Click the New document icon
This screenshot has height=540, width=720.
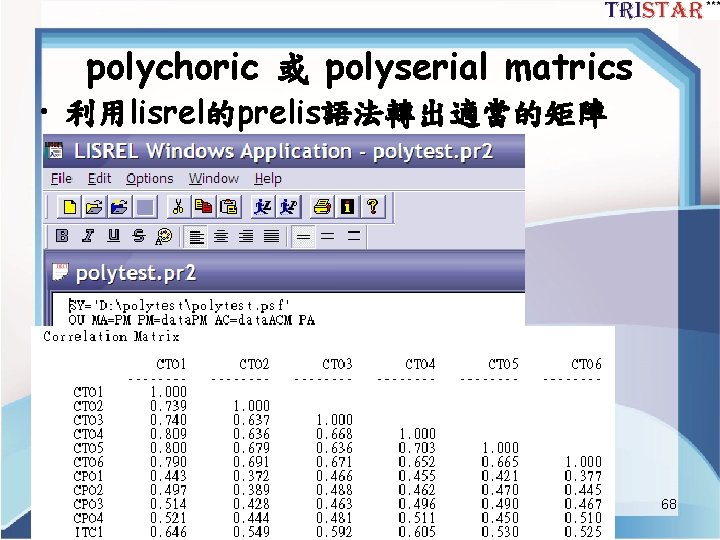click(69, 207)
